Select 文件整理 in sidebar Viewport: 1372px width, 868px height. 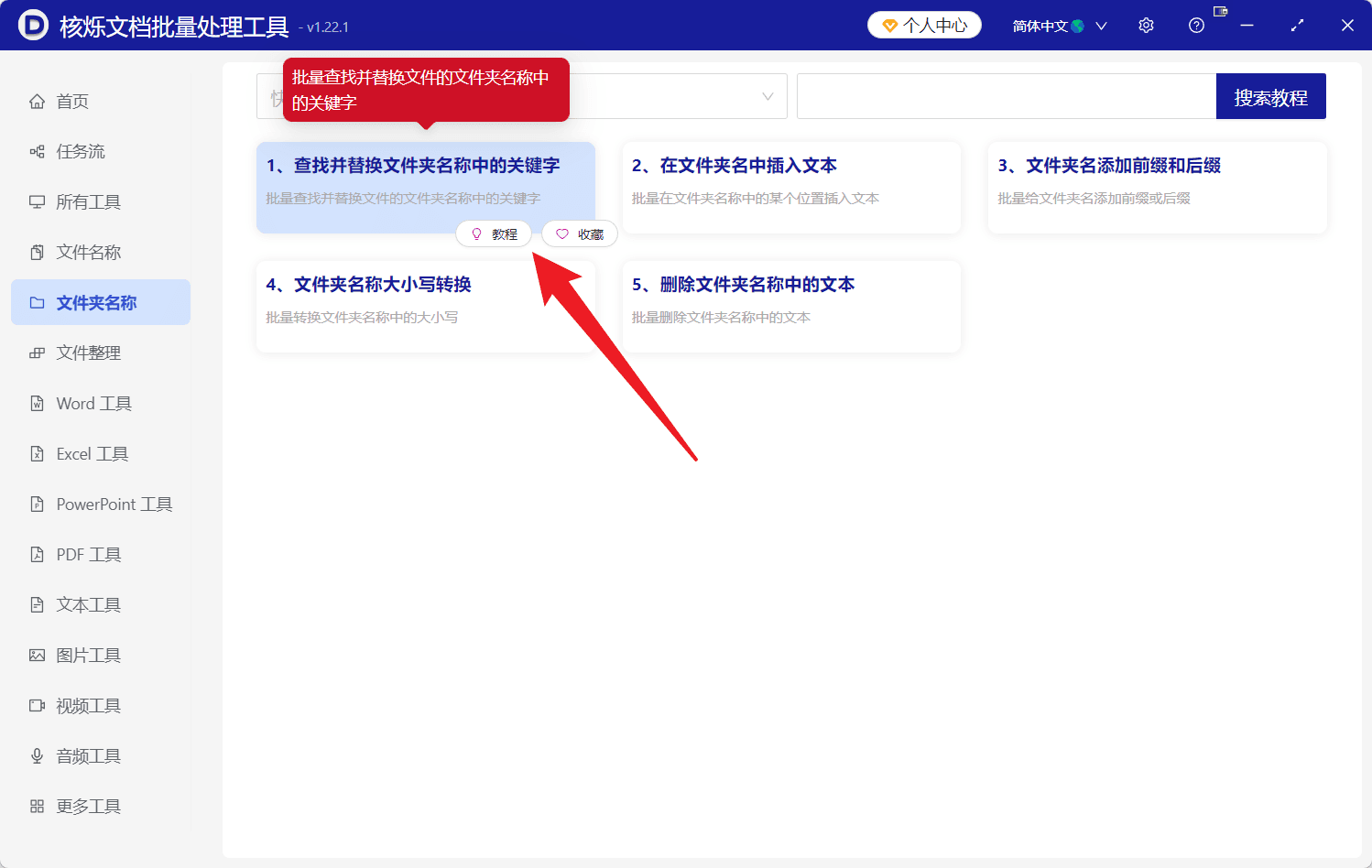(x=101, y=353)
